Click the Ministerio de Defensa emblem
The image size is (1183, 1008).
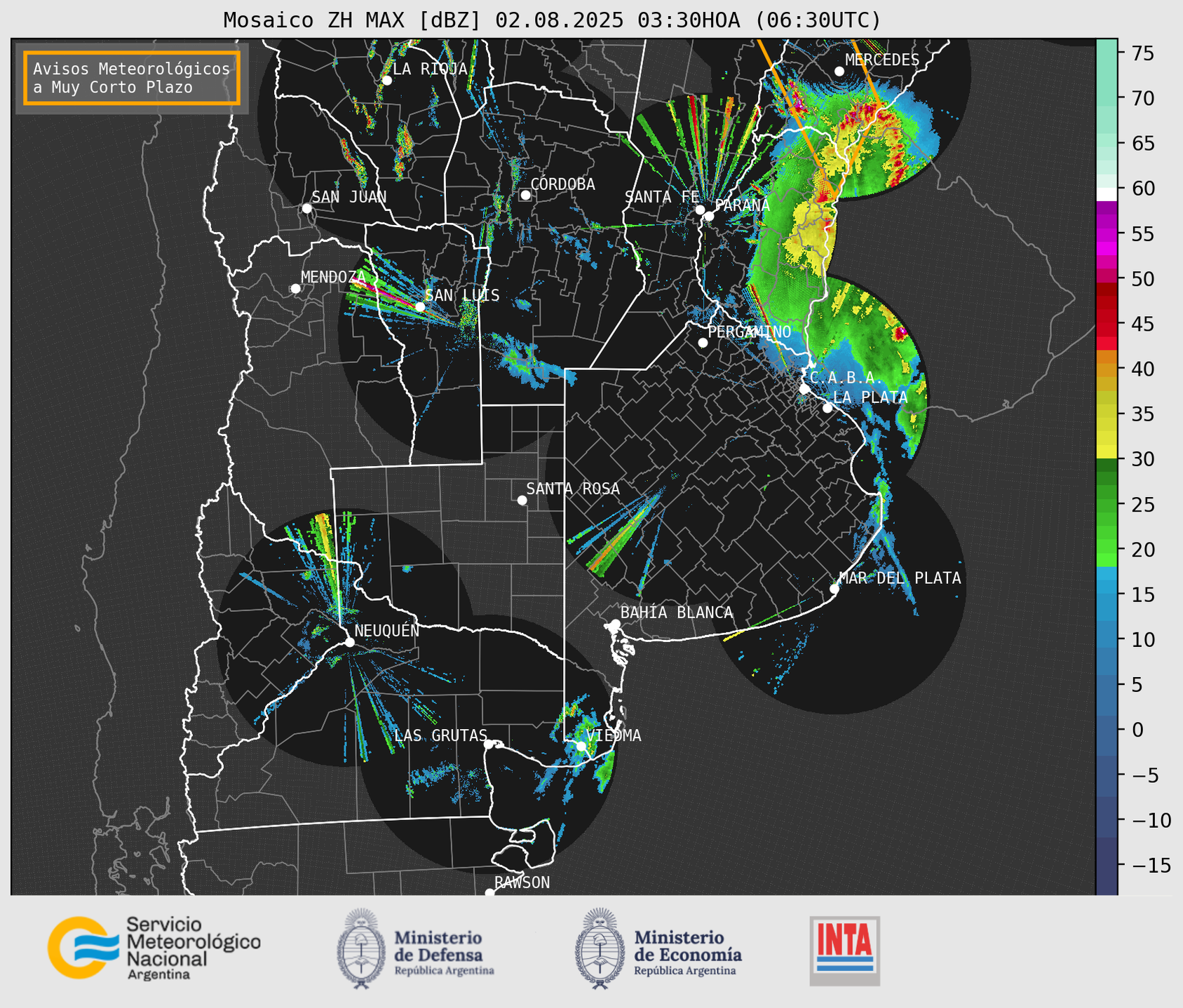click(360, 948)
